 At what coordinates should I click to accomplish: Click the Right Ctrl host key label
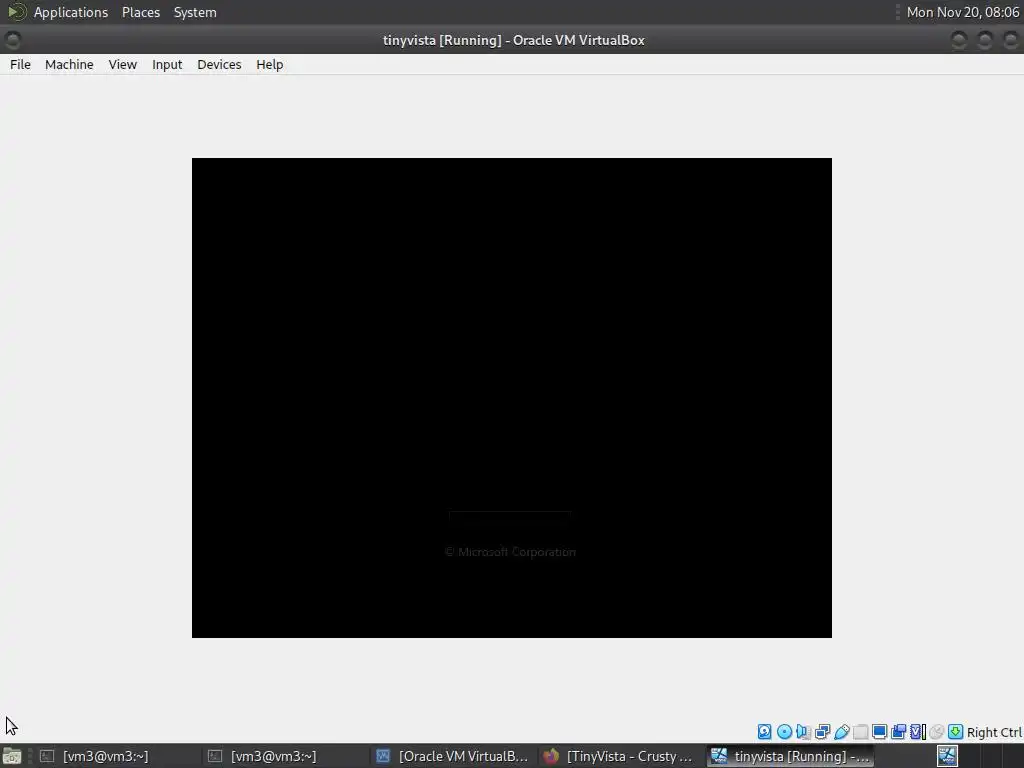994,733
